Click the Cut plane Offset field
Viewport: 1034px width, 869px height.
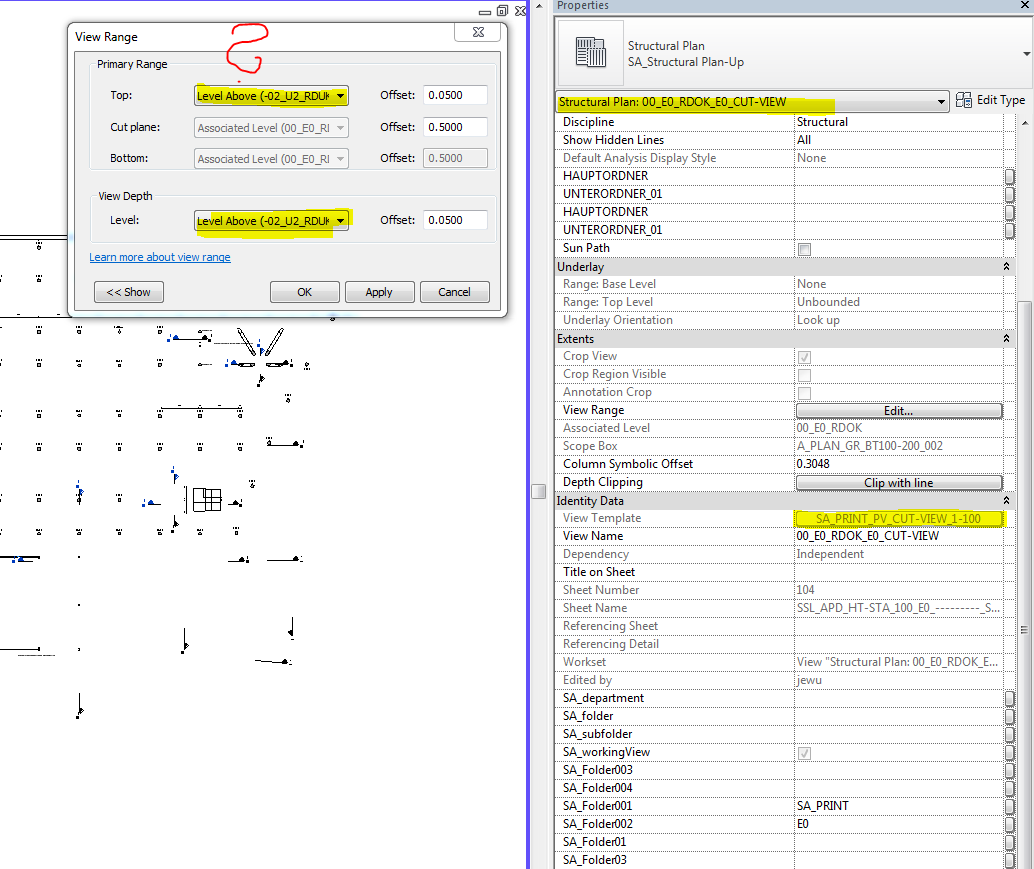(455, 127)
